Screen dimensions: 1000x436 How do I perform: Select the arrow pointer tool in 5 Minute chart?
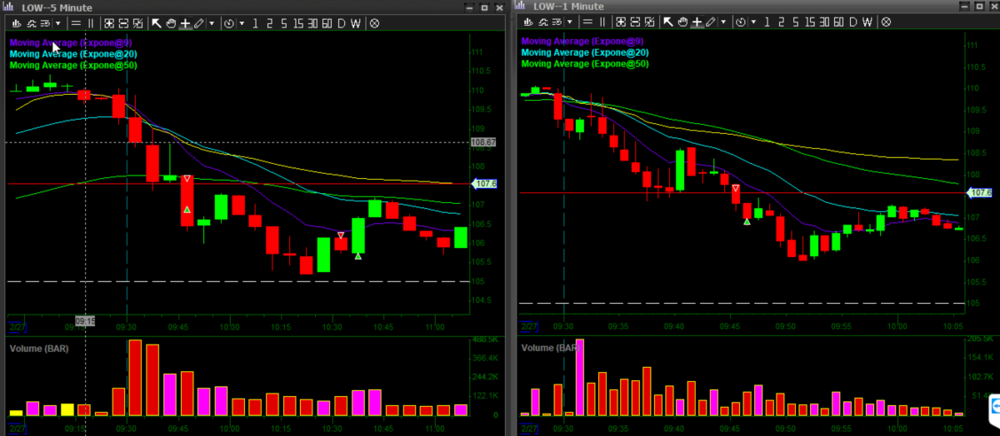pos(156,22)
